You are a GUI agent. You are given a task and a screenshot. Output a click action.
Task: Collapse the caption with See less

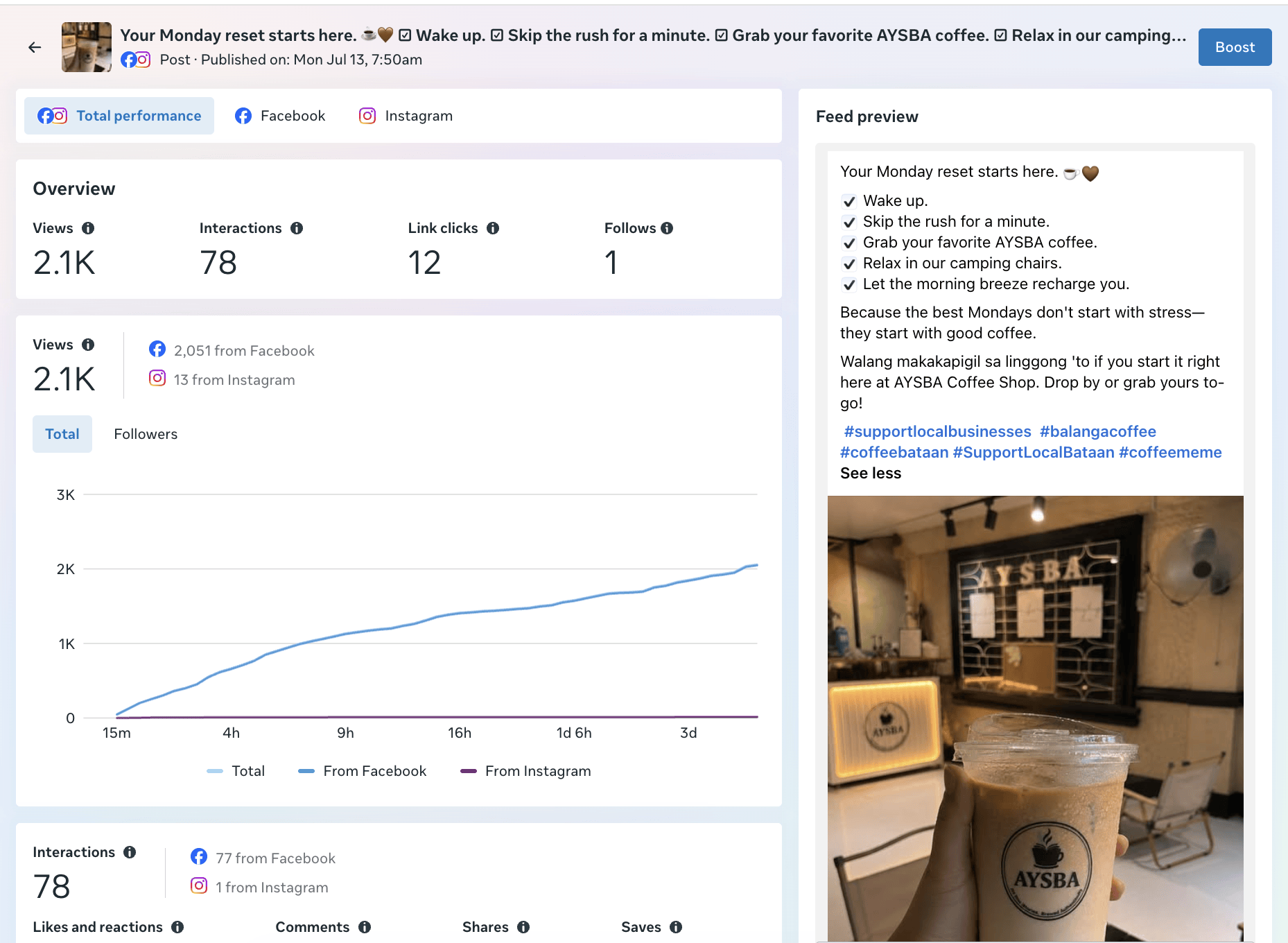click(x=871, y=473)
